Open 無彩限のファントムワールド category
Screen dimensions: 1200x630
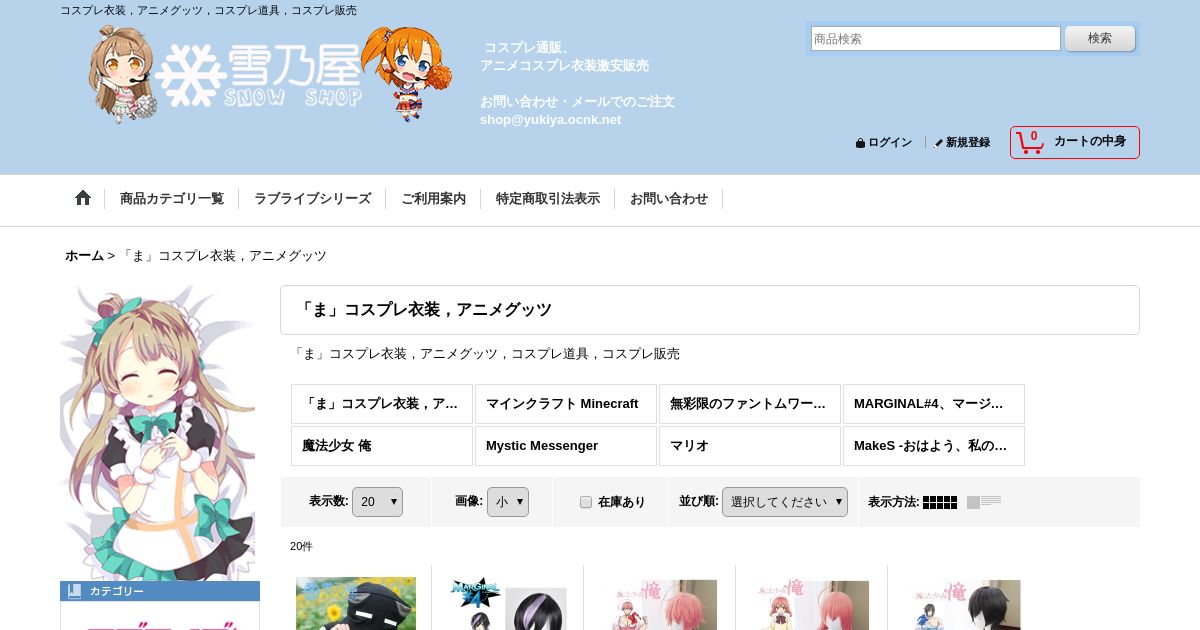750,404
